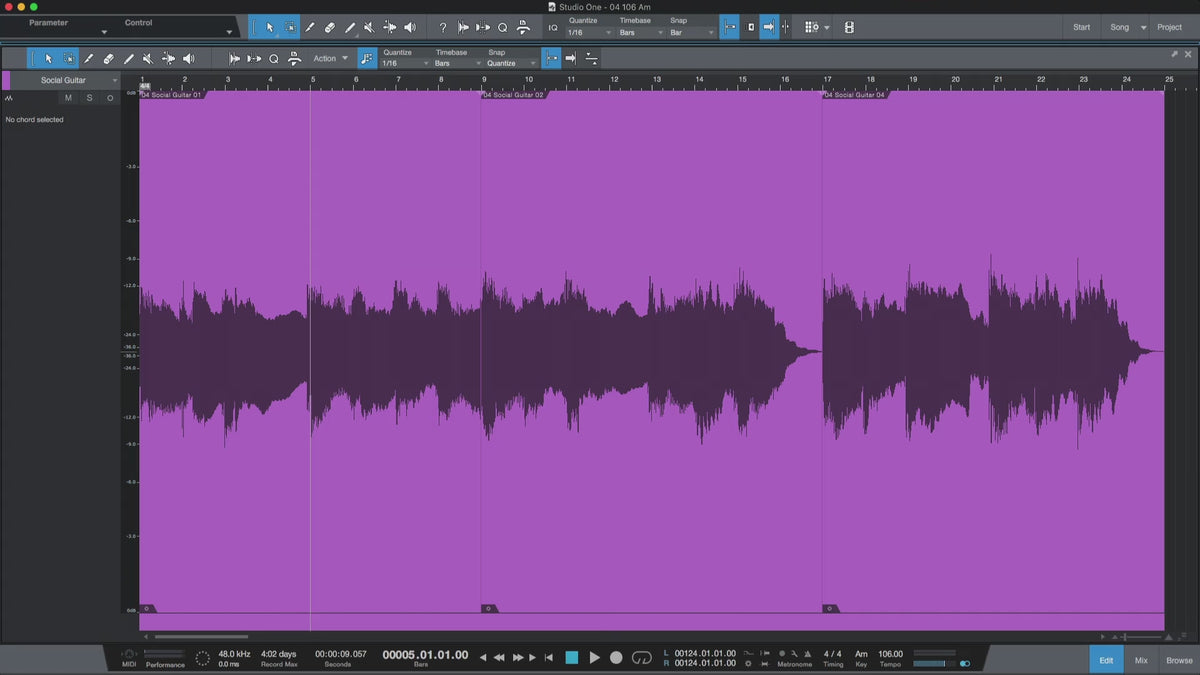
Task: Open the video player filmstrip icon
Action: click(849, 28)
